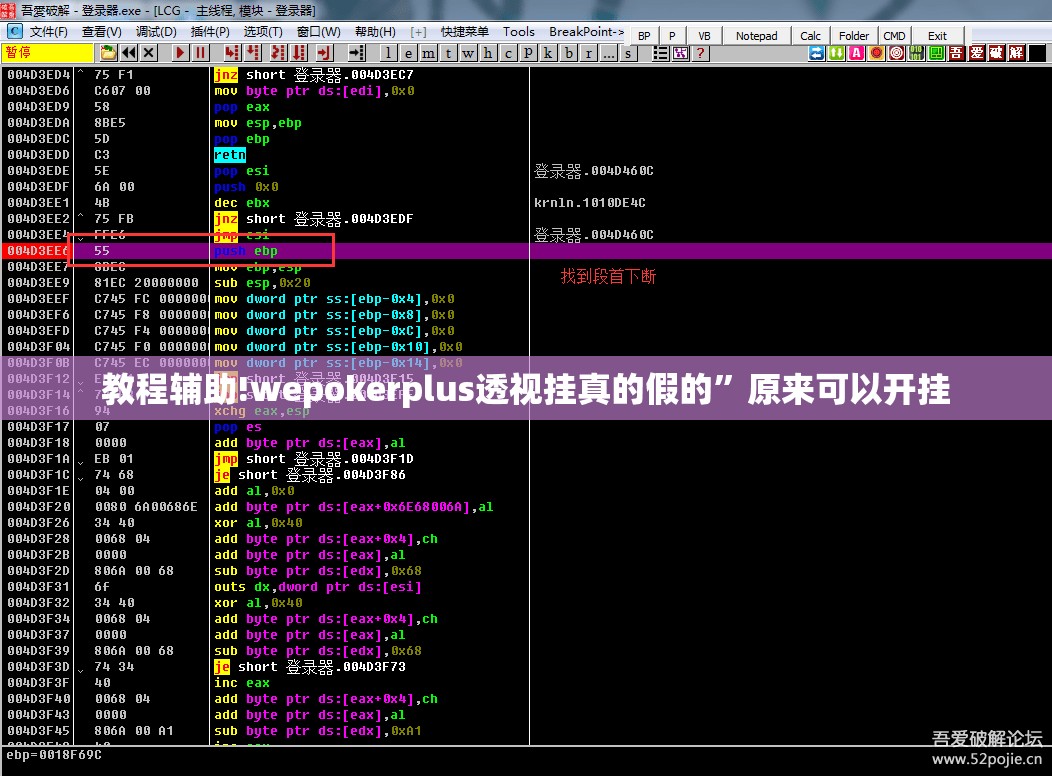Click the MDI child C icon
Viewport: 1052px width, 776px height.
[15, 32]
